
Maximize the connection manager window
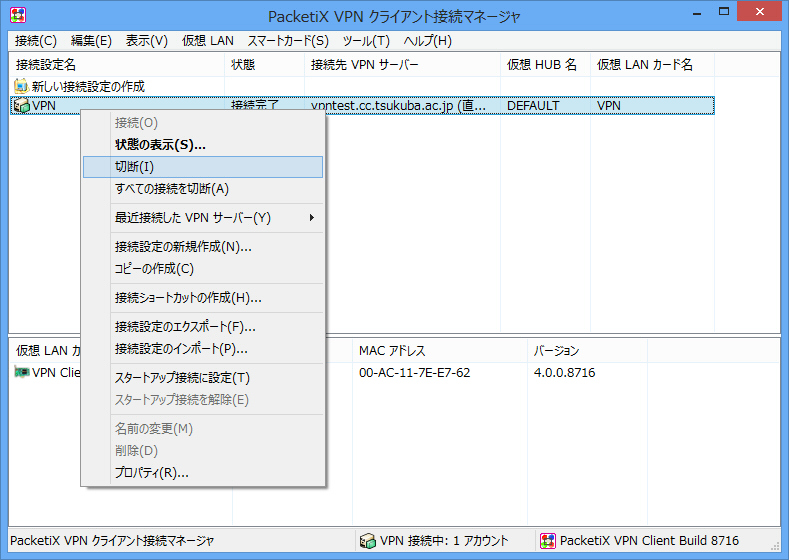tap(724, 12)
